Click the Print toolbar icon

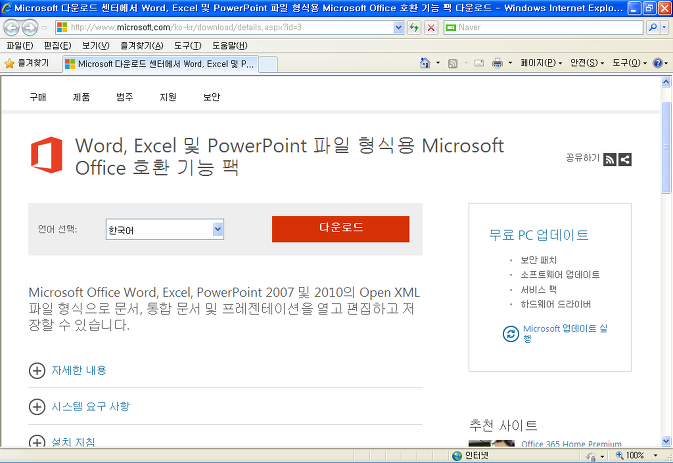pos(497,64)
